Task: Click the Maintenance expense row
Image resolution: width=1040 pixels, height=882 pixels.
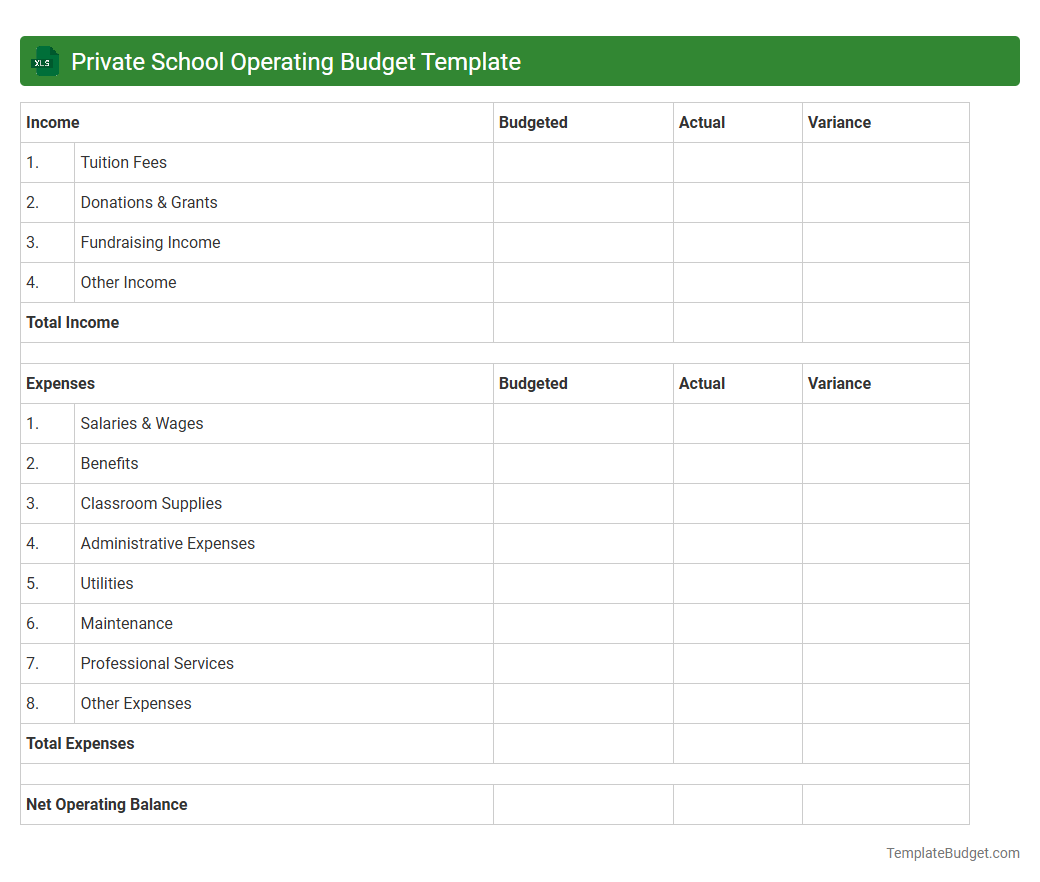Action: (x=127, y=623)
